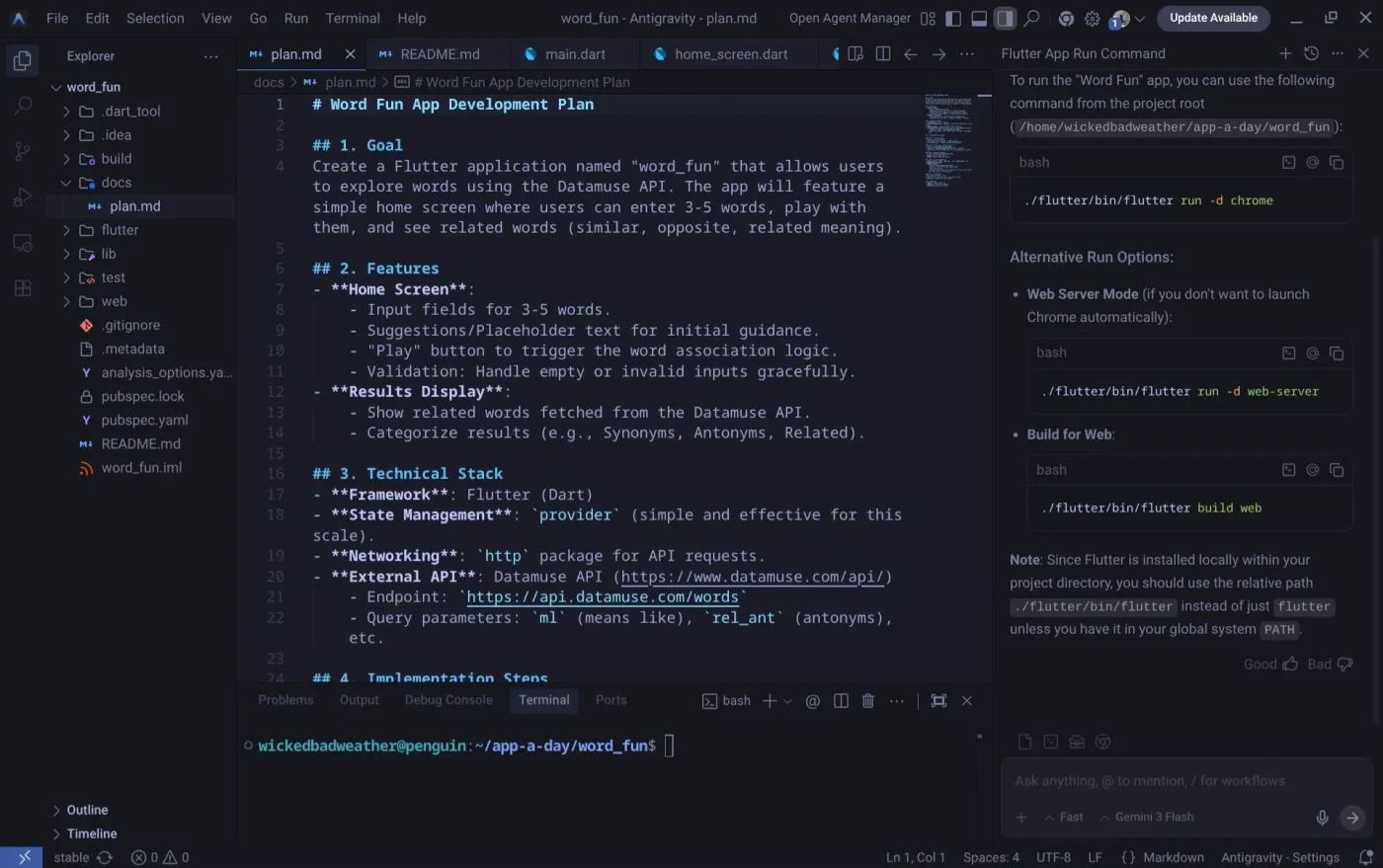This screenshot has width=1383, height=868.
Task: Open the Terminal menu
Action: coord(353,18)
